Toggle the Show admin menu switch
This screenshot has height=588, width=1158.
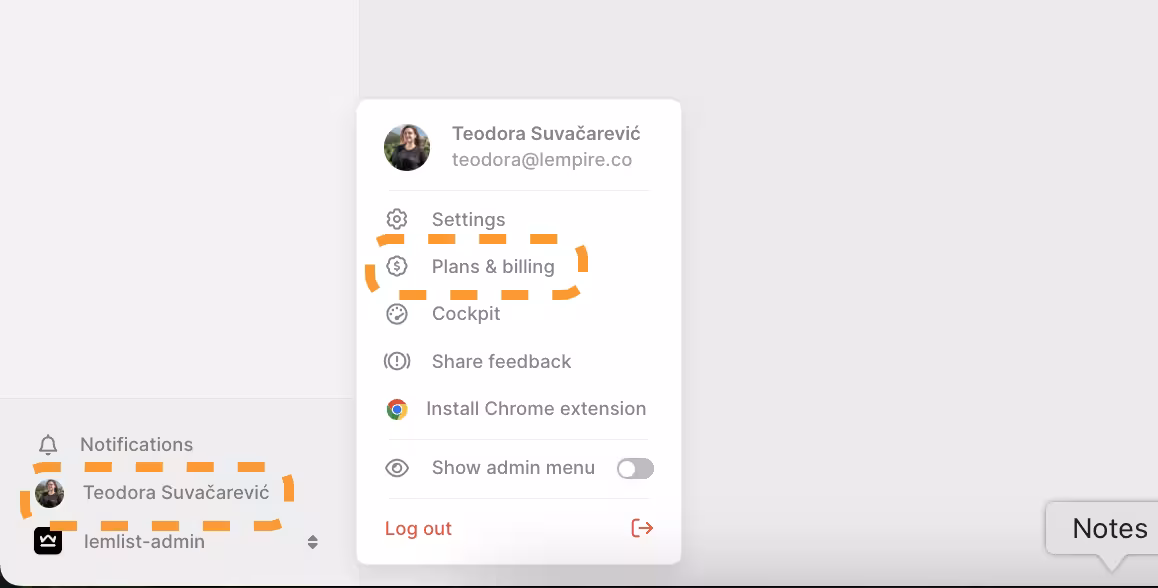click(635, 468)
